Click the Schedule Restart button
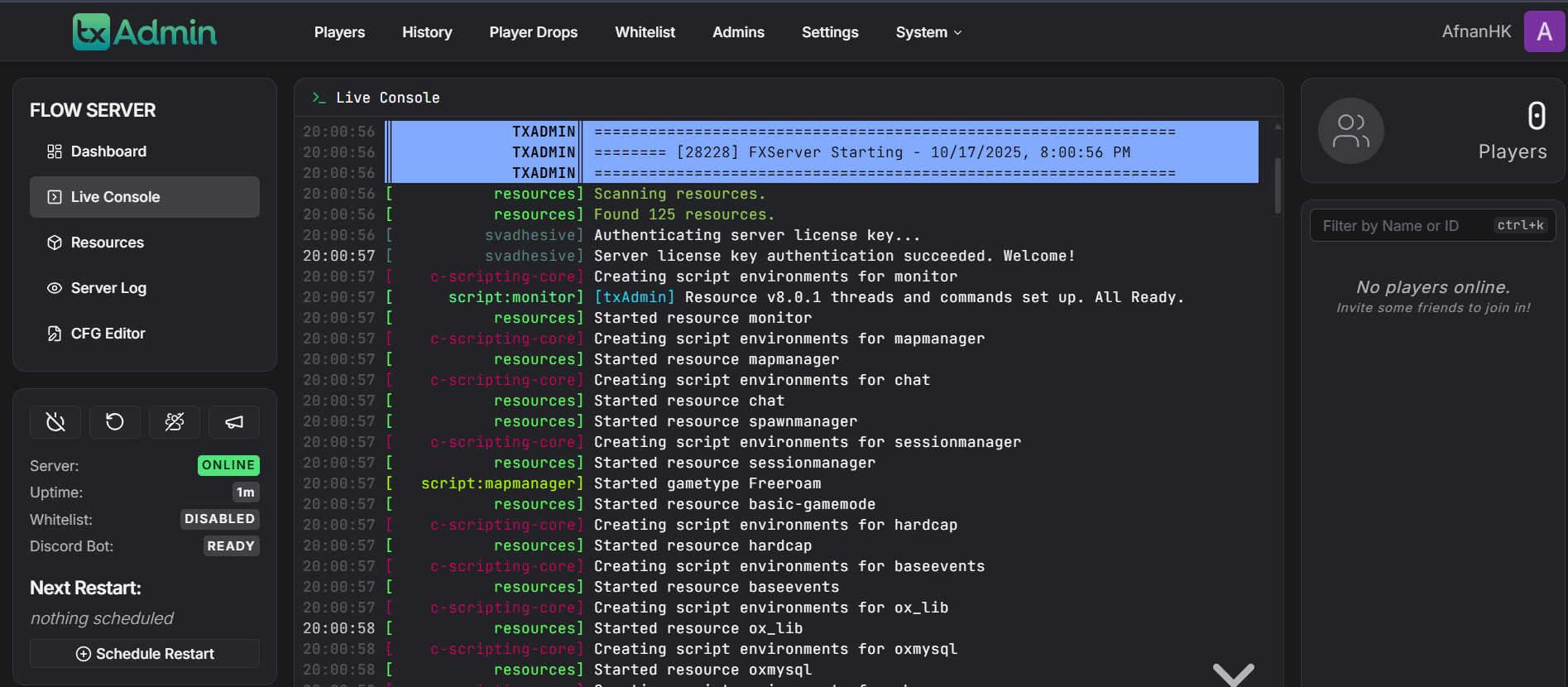This screenshot has height=687, width=1568. click(145, 654)
